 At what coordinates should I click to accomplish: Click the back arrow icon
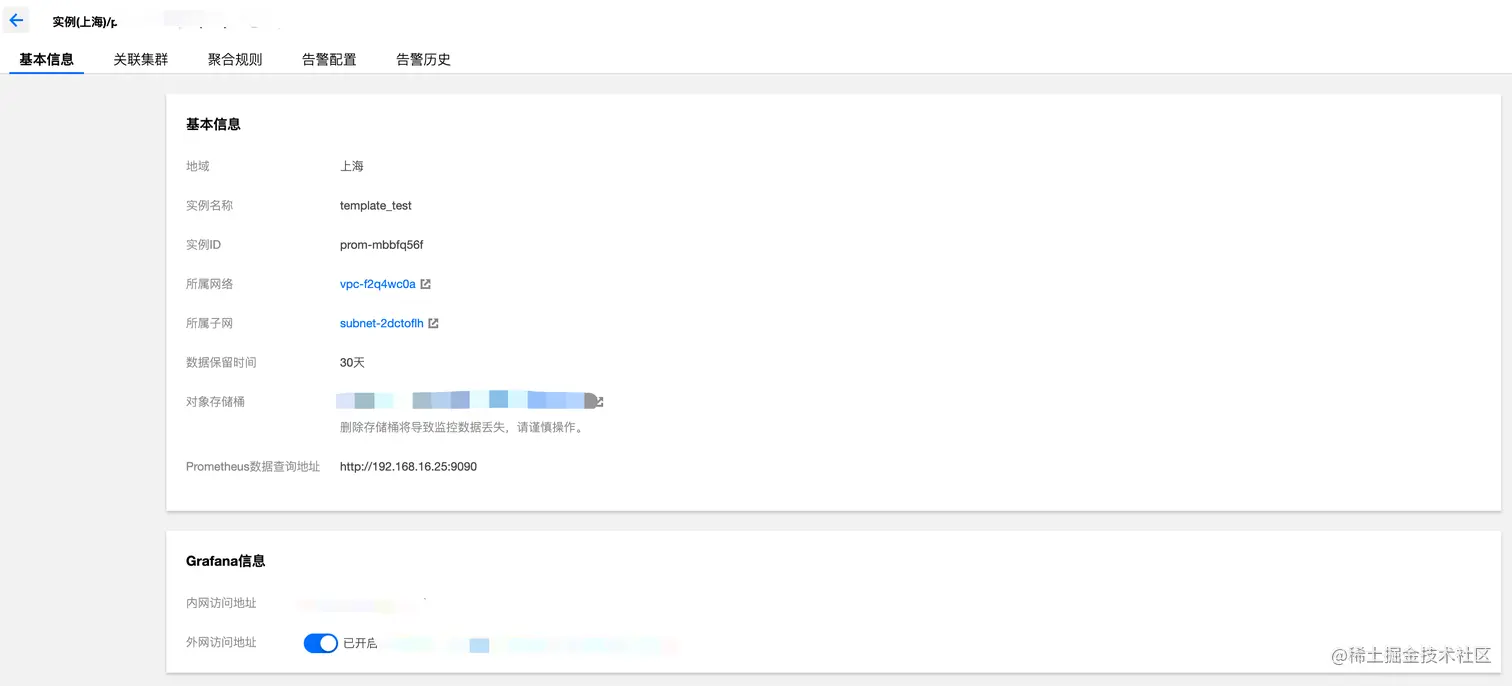tap(16, 20)
